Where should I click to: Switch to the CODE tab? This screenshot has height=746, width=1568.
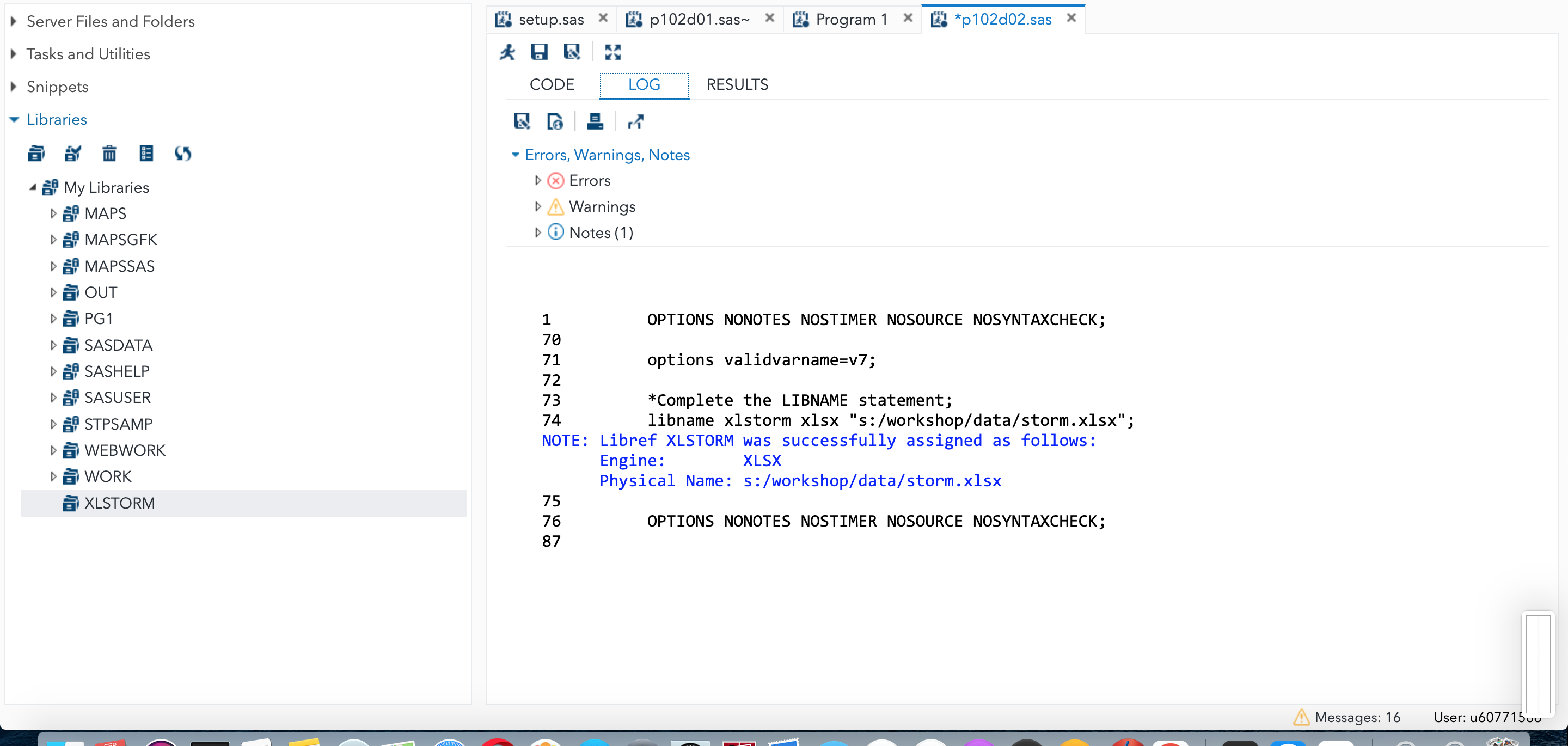point(552,84)
